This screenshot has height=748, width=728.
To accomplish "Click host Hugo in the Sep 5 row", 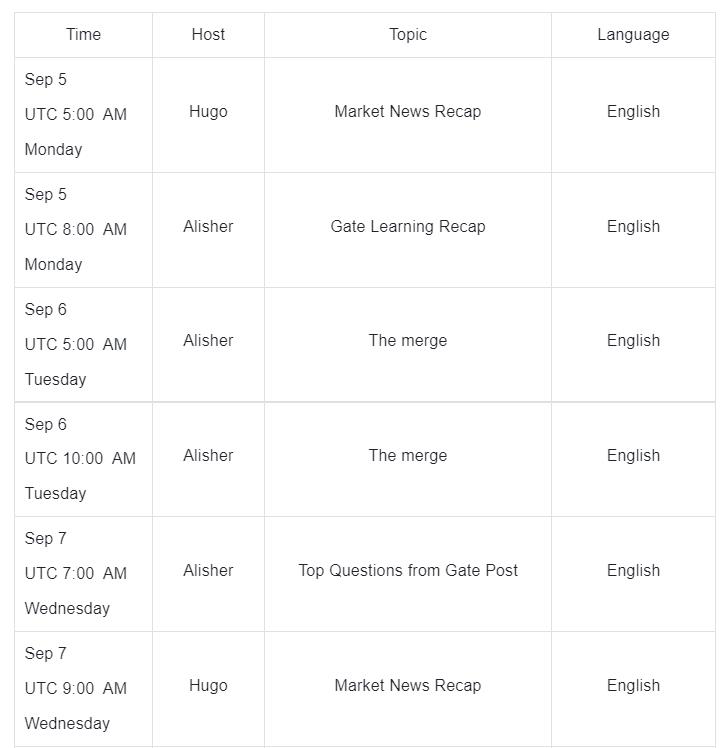I will 208,111.
